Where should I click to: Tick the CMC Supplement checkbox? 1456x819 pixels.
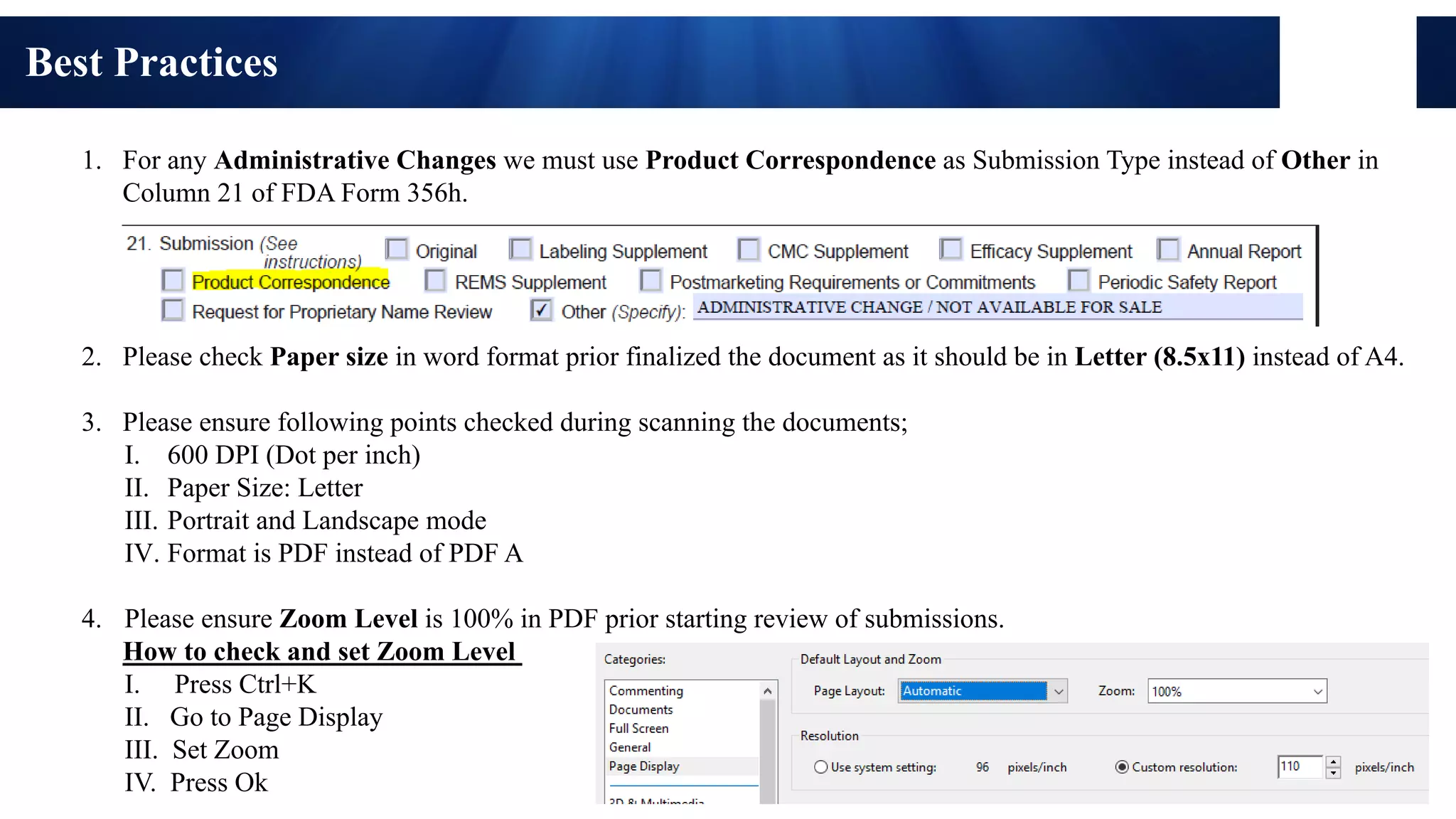pyautogui.click(x=748, y=250)
